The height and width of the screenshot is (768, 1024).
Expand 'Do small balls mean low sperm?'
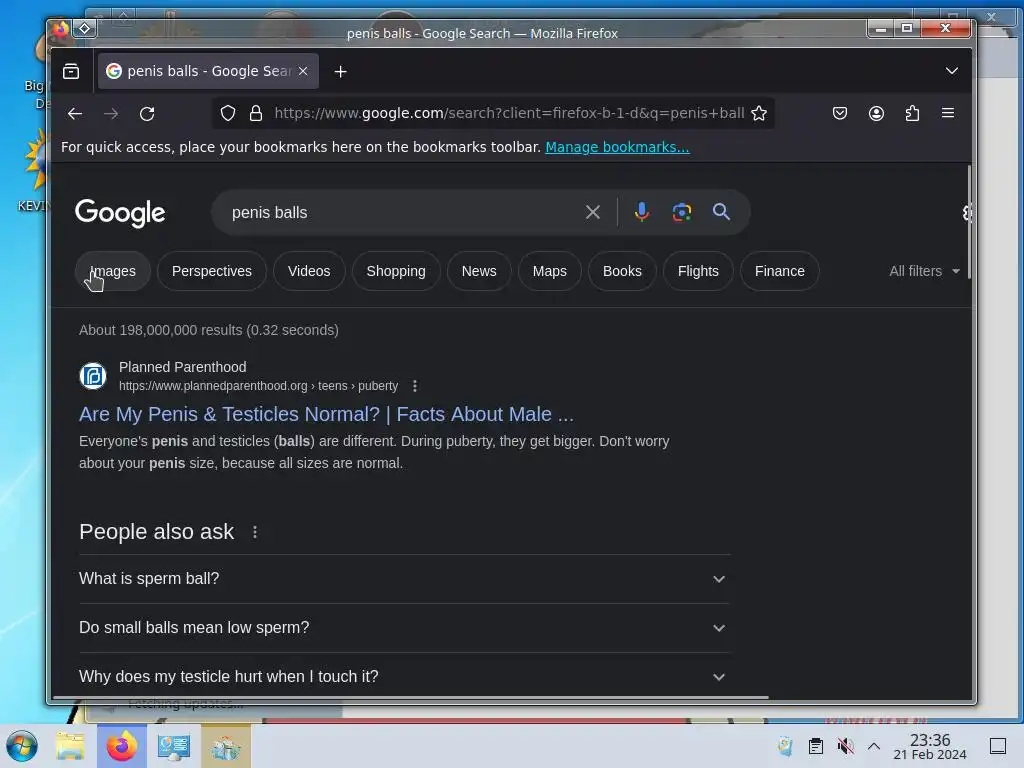pyautogui.click(x=404, y=628)
